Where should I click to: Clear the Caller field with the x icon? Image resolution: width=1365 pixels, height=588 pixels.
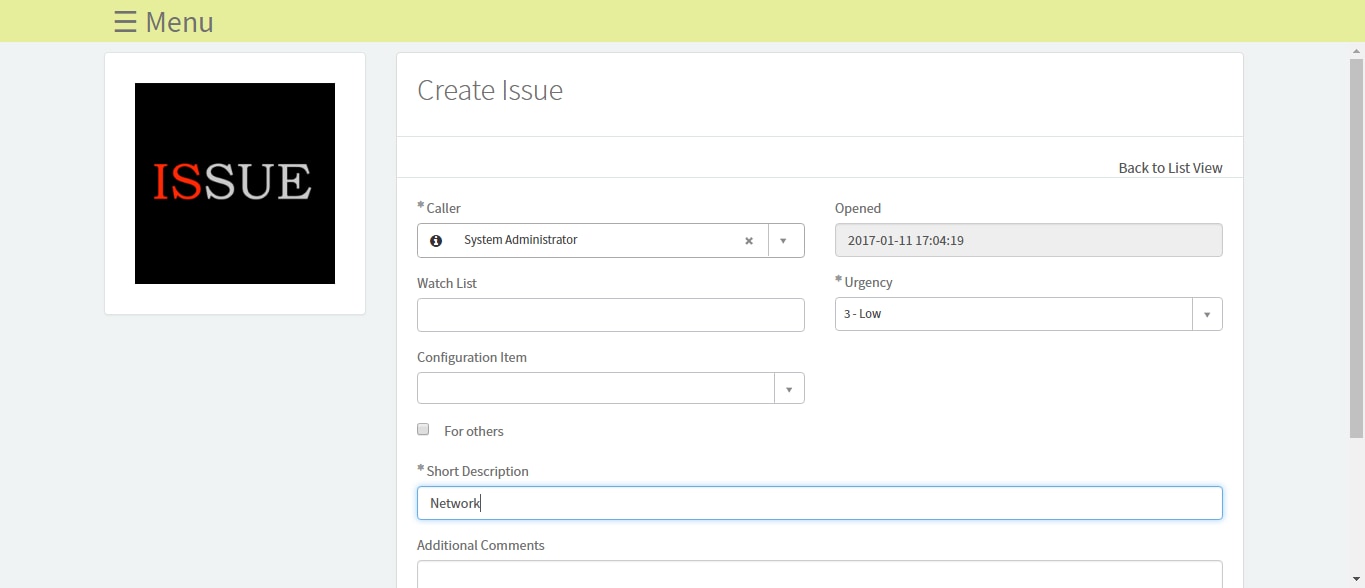748,241
